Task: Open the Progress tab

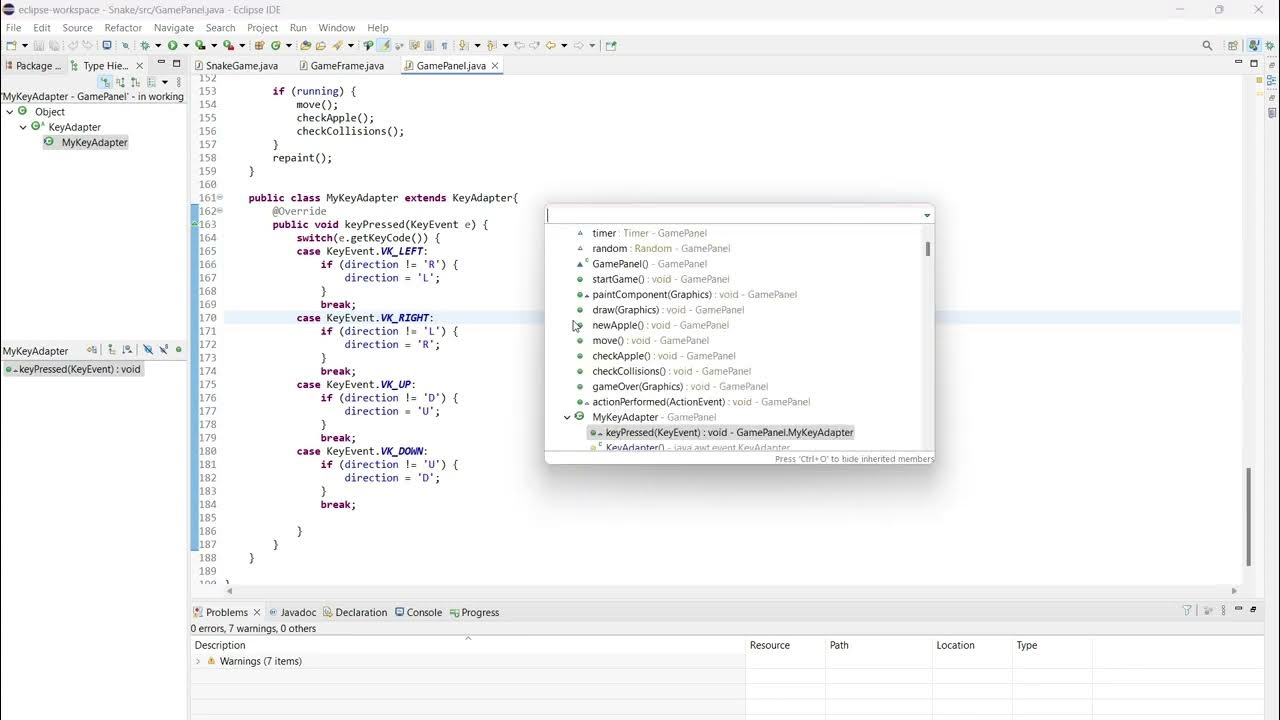Action: (474, 612)
